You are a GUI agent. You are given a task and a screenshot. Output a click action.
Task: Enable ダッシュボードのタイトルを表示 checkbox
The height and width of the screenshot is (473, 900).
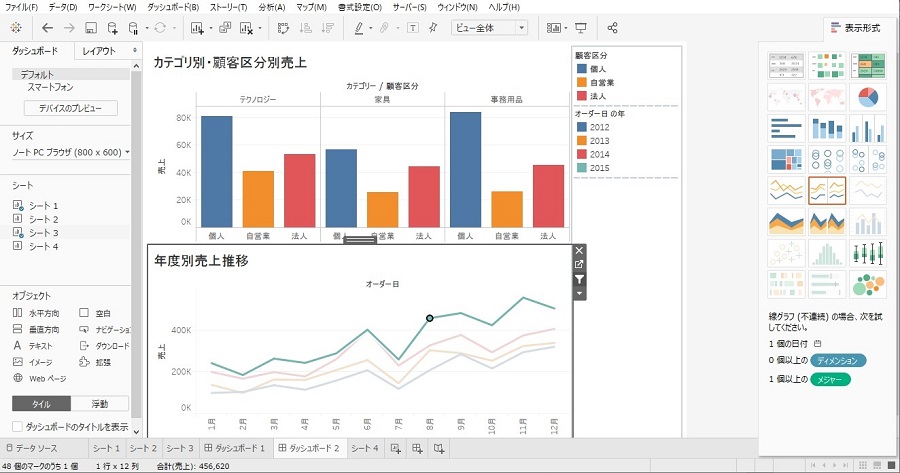tap(18, 426)
